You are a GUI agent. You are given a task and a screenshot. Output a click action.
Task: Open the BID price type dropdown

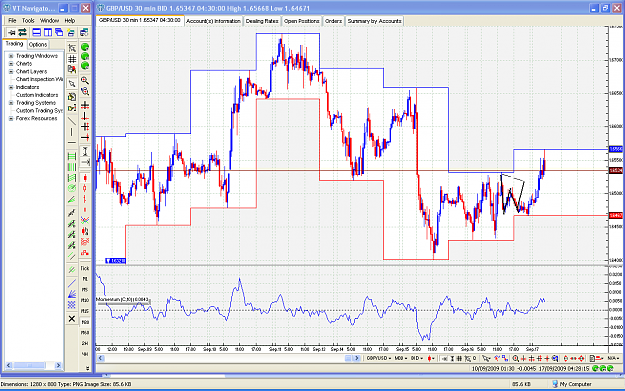coord(417,358)
